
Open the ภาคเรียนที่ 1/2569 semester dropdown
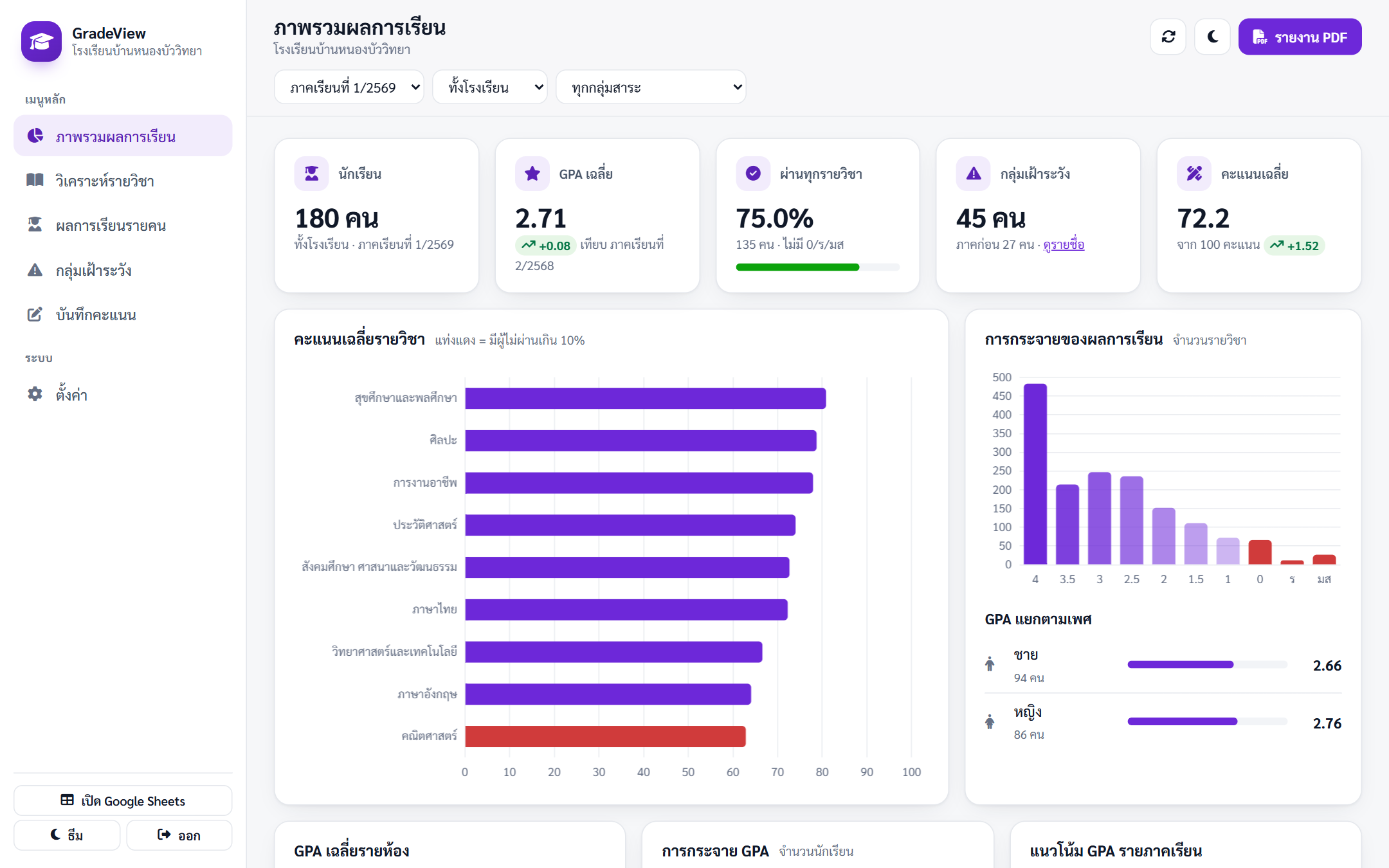click(349, 87)
